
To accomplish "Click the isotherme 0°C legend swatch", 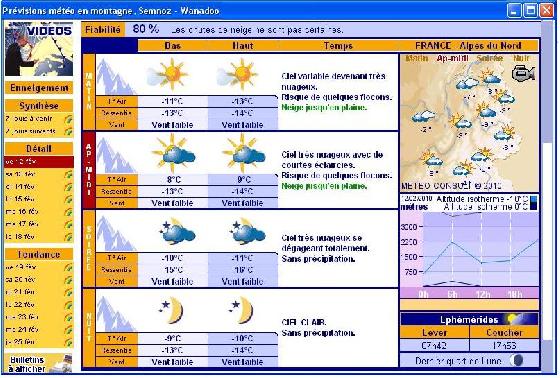I will pos(534,207).
